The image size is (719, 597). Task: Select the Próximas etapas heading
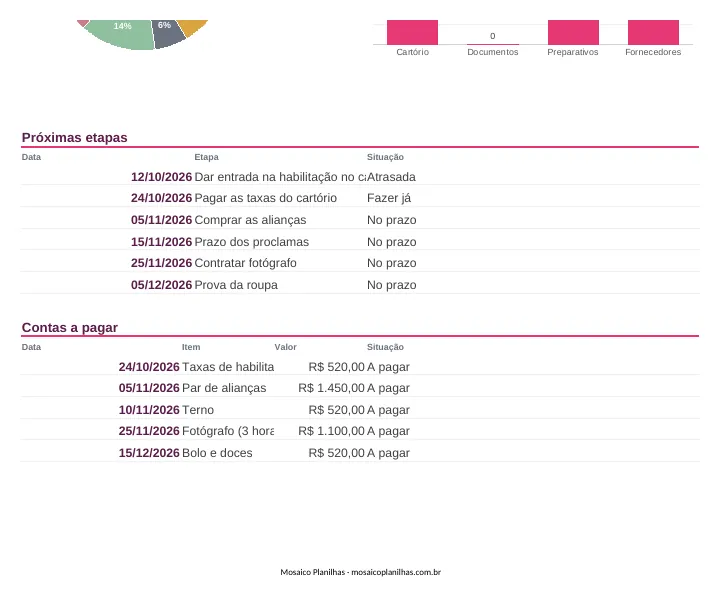(x=74, y=138)
